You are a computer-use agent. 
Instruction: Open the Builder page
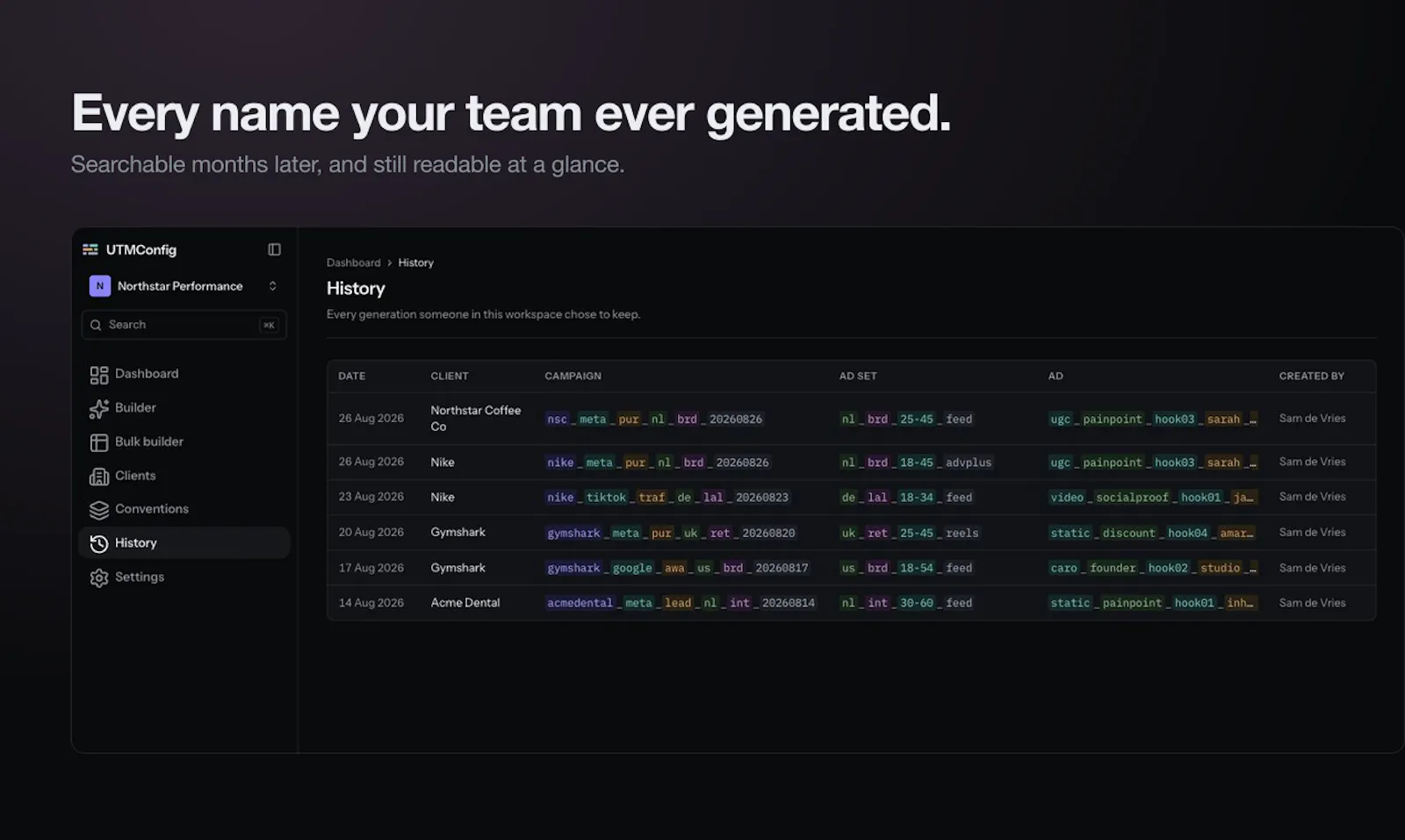pyautogui.click(x=184, y=408)
